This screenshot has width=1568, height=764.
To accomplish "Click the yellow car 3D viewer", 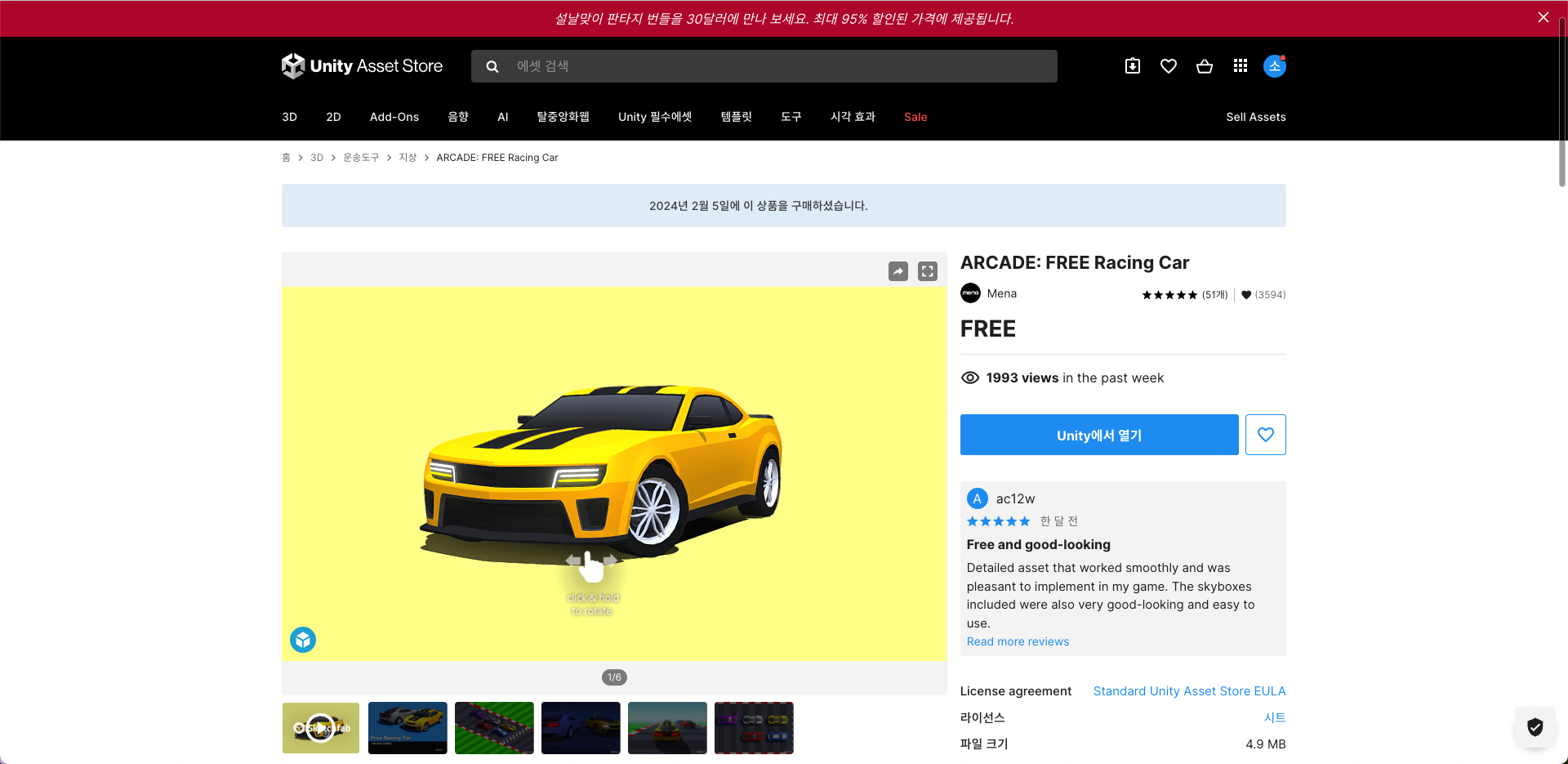I will pyautogui.click(x=614, y=474).
